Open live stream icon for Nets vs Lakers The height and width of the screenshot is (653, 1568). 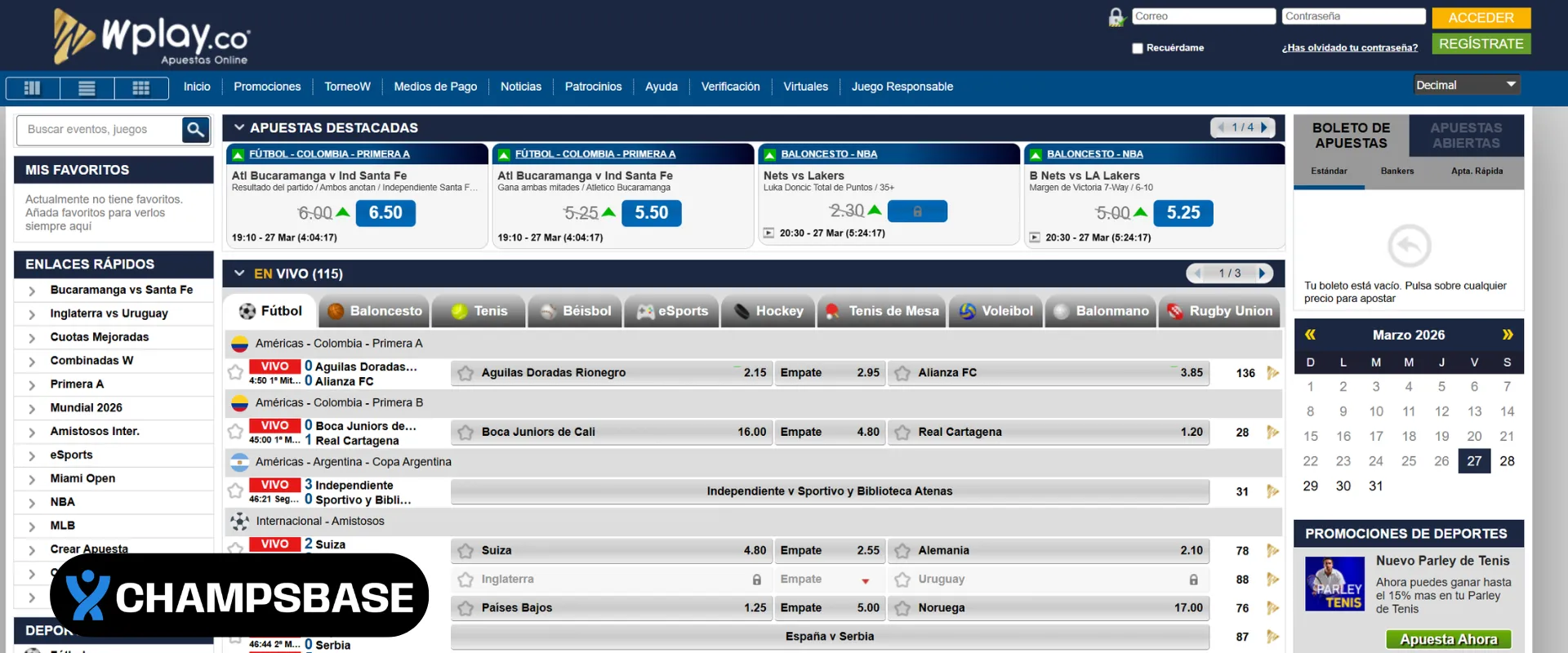[768, 233]
